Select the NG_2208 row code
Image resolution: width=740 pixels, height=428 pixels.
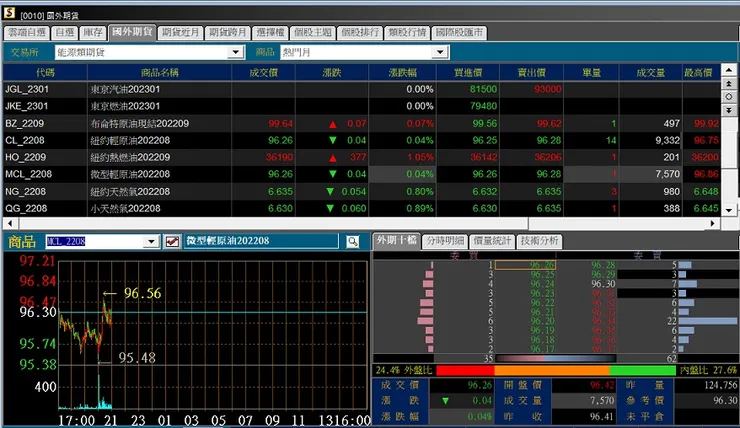(25, 192)
